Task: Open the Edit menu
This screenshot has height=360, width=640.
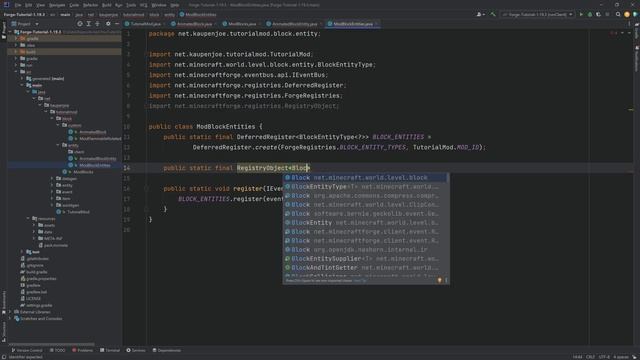Action: tap(29, 5)
